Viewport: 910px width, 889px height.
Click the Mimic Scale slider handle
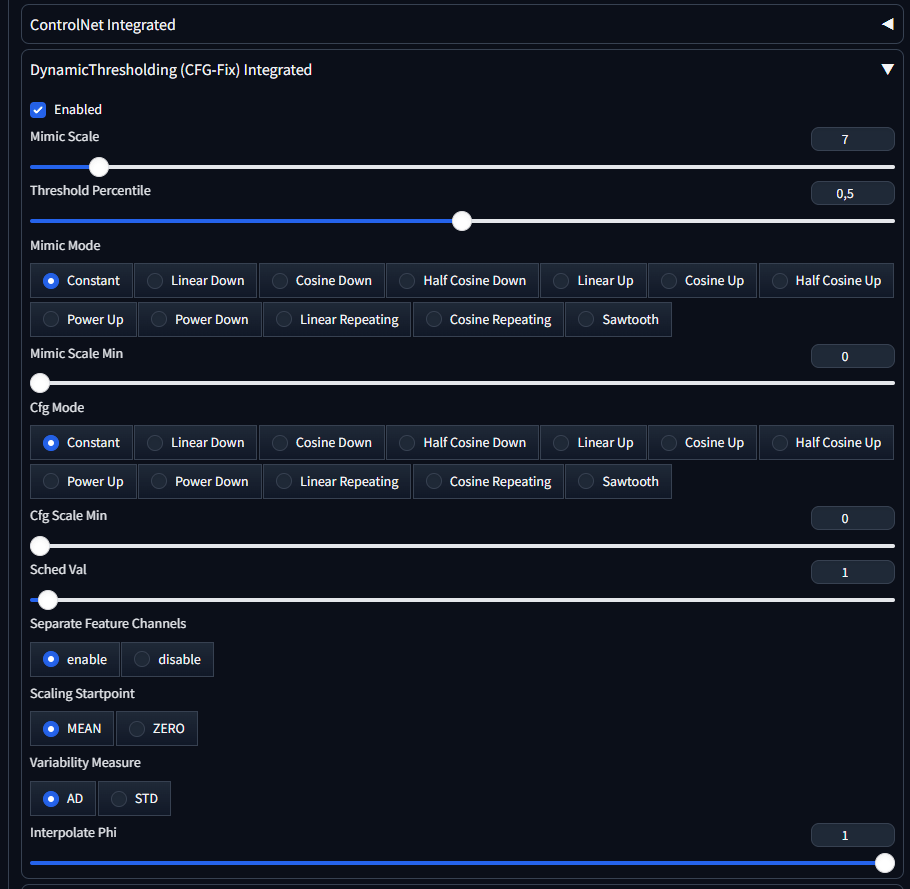pos(99,167)
